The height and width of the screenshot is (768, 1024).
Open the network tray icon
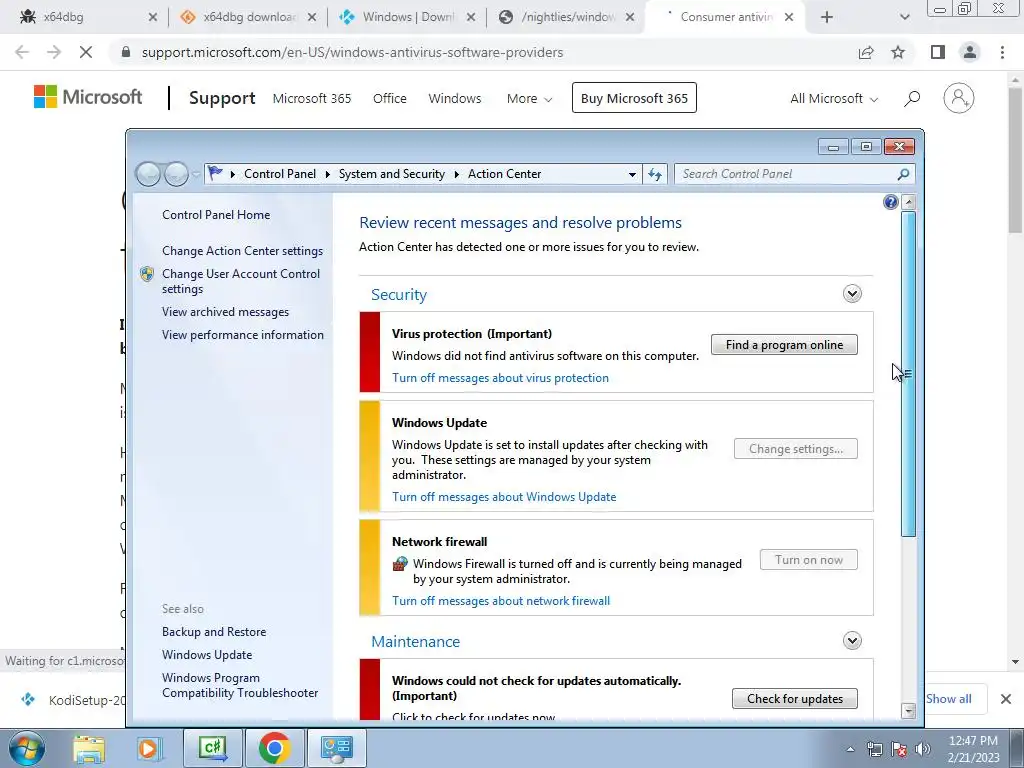pos(874,749)
